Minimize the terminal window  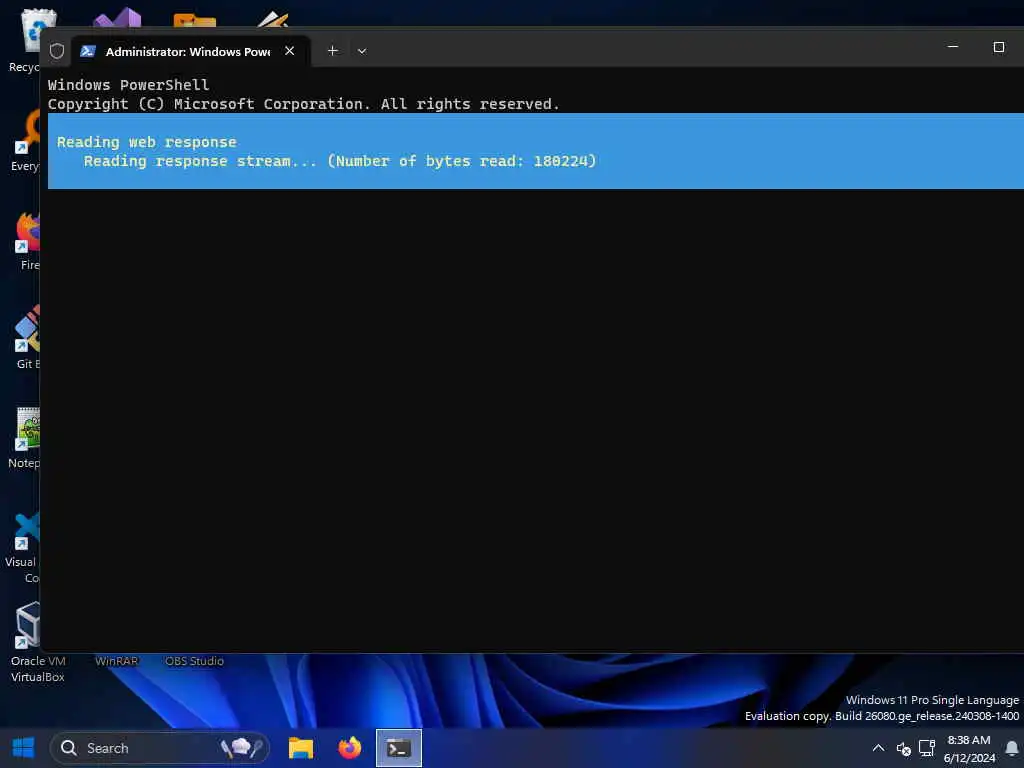click(x=953, y=47)
